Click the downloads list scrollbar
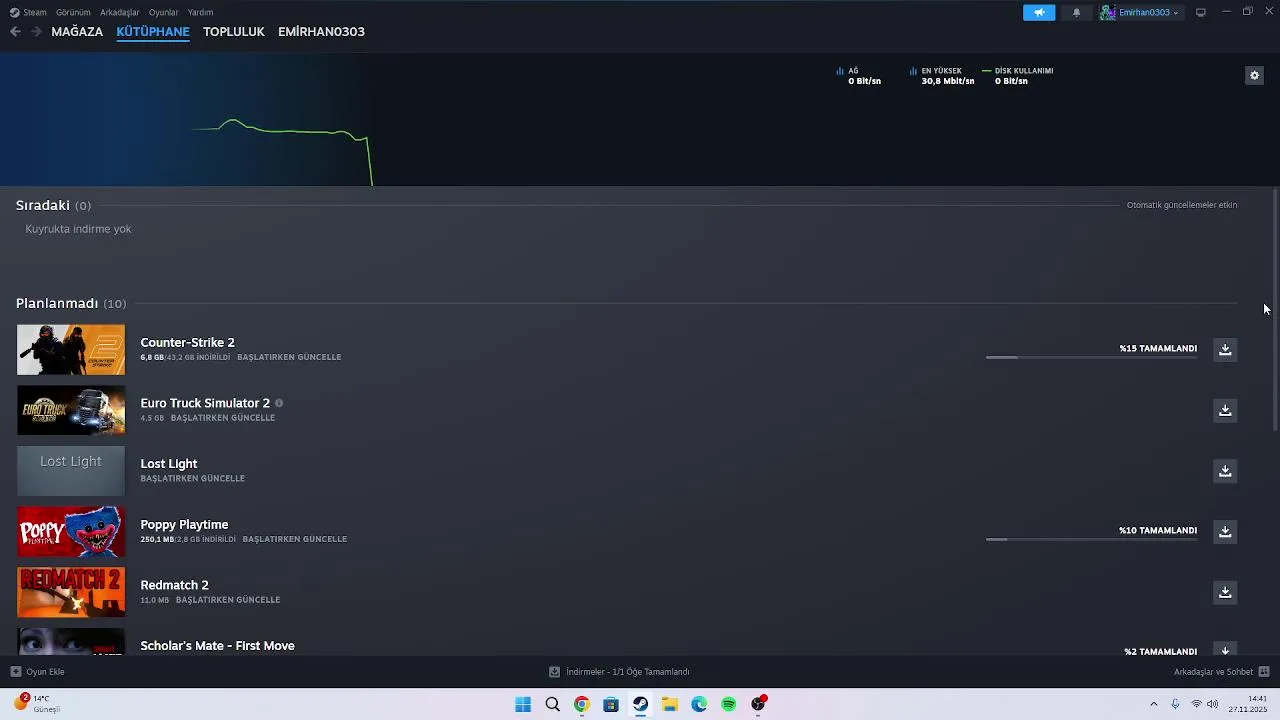Image resolution: width=1280 pixels, height=720 pixels. [1275, 310]
